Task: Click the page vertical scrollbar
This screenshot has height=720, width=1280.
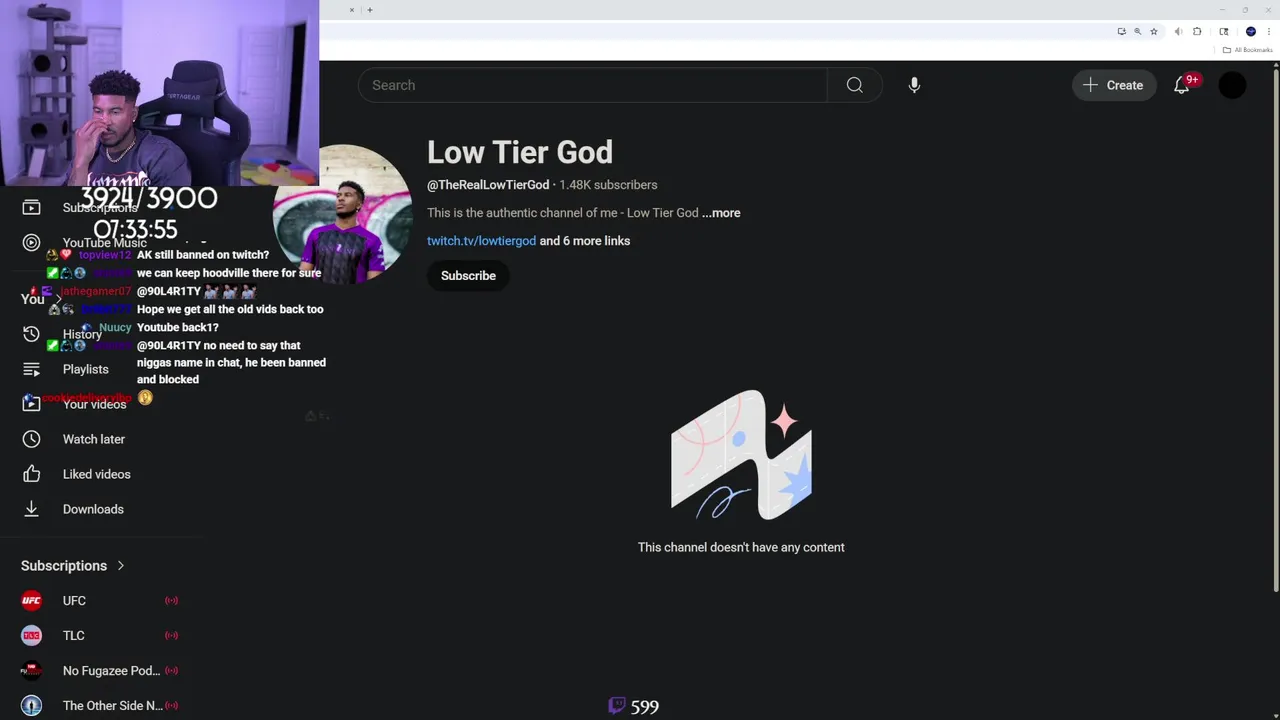Action: tap(1275, 330)
